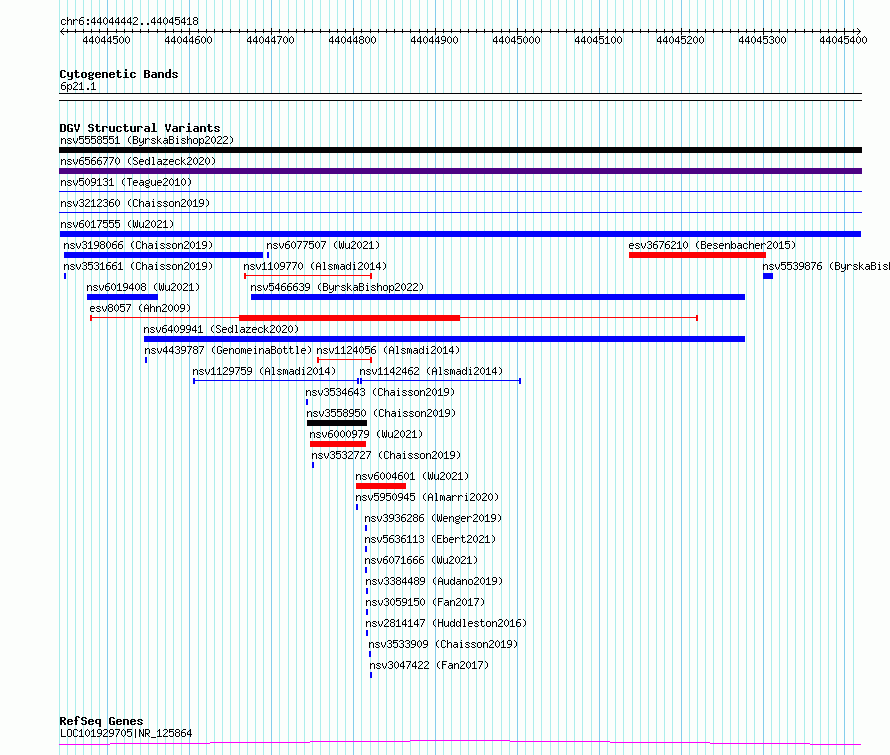Select the red esv3676210 variant bar
This screenshot has height=755, width=890.
click(698, 255)
